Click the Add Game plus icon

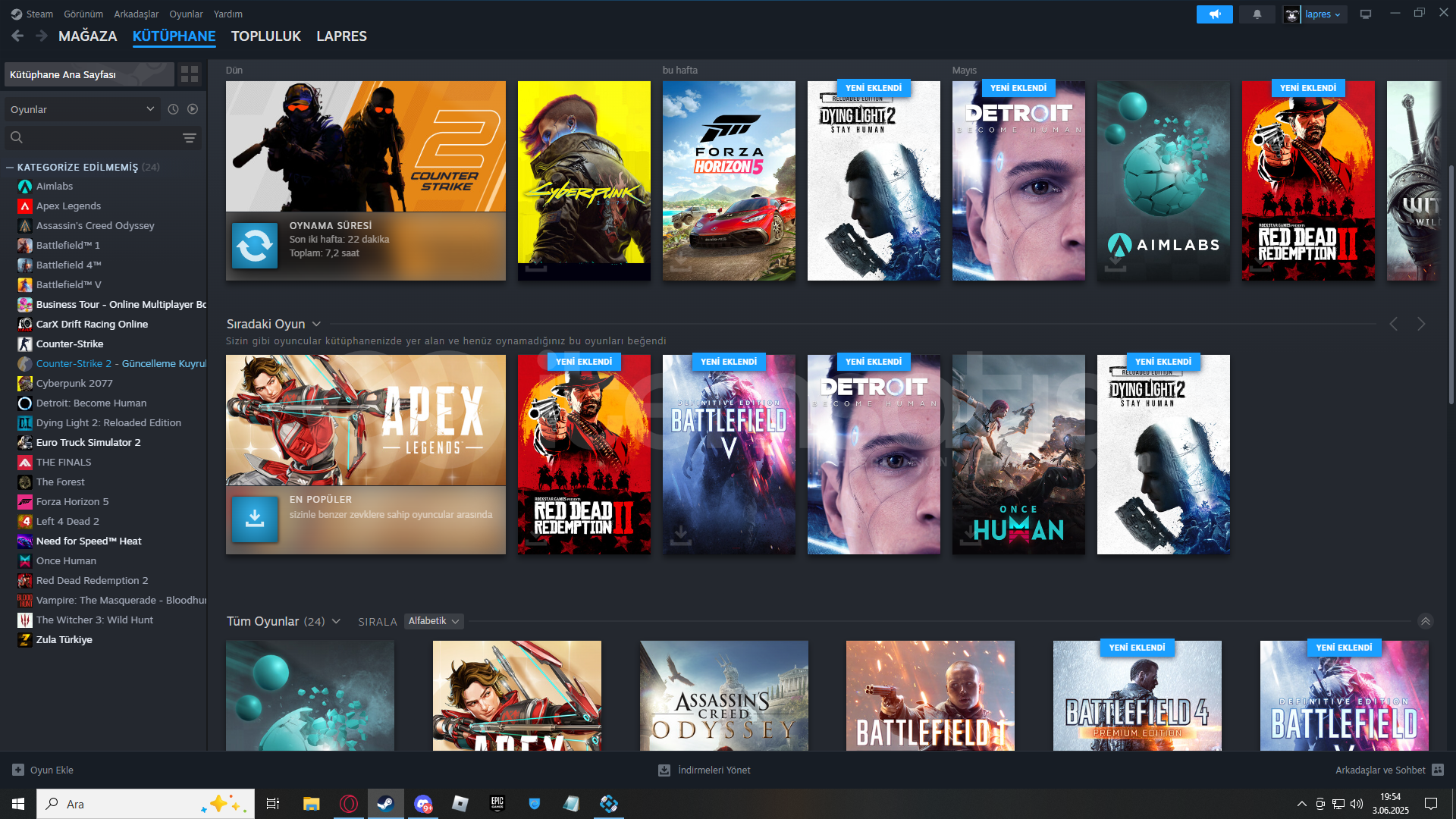pyautogui.click(x=18, y=770)
